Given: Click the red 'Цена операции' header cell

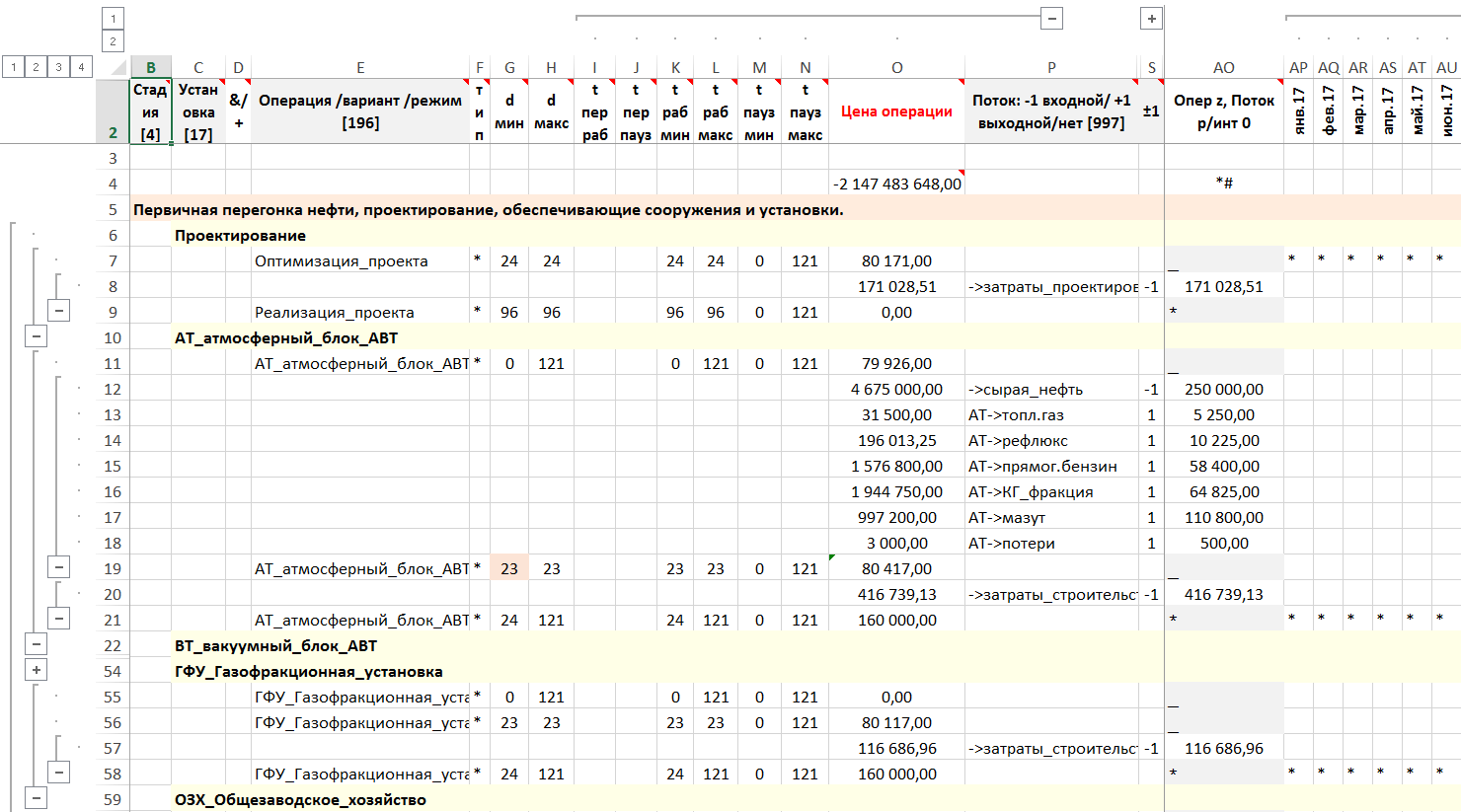Looking at the screenshot, I should click(896, 111).
